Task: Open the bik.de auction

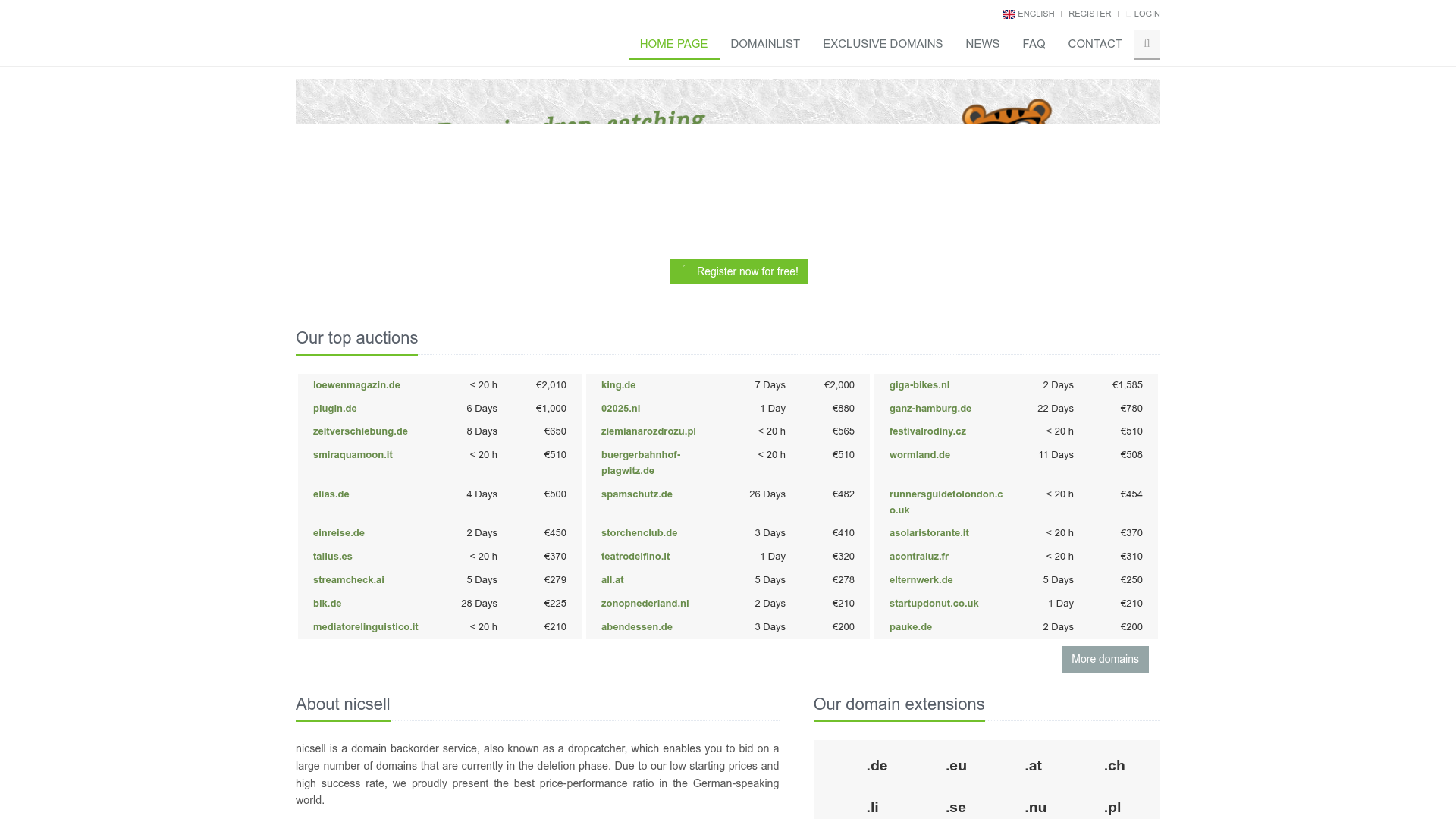Action: 327,604
